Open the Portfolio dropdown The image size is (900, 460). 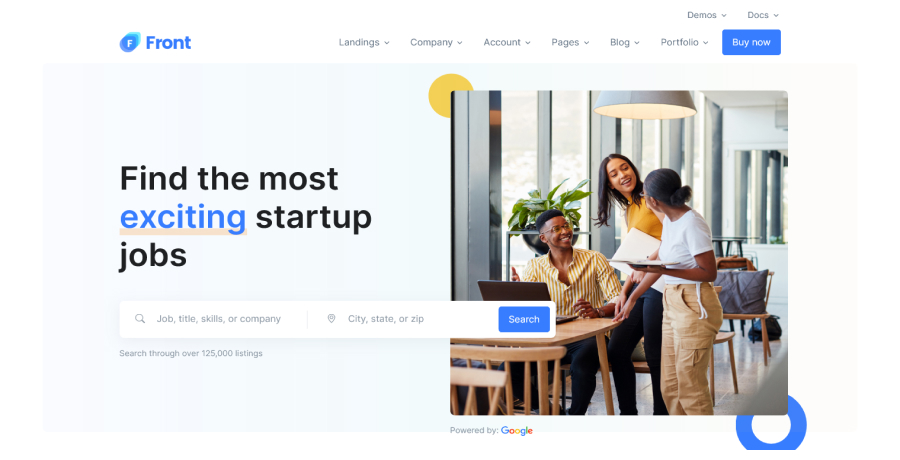click(x=684, y=42)
